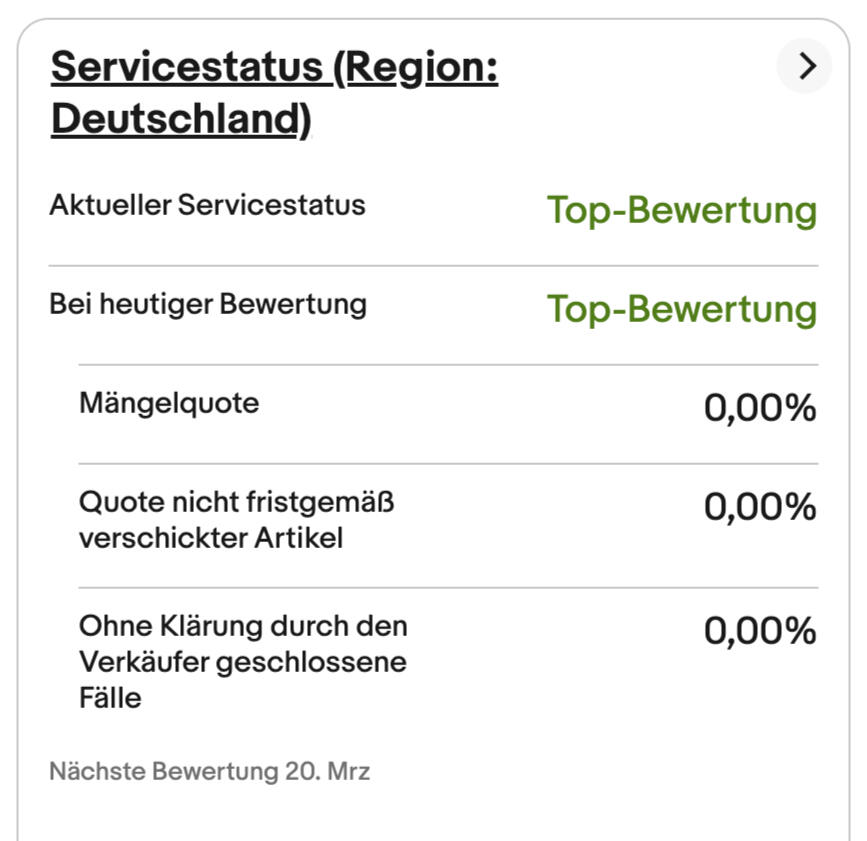Click "(Region:" text in the heading
This screenshot has height=841, width=867.
tap(415, 67)
